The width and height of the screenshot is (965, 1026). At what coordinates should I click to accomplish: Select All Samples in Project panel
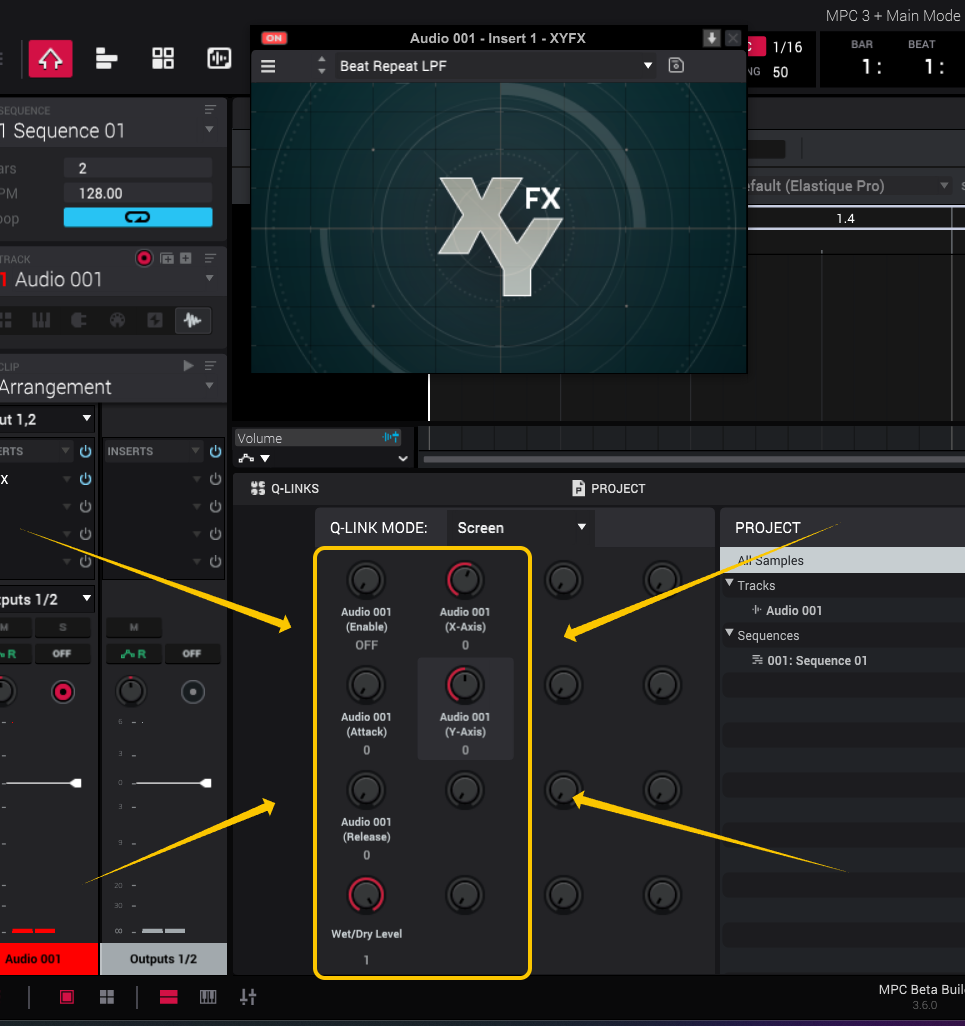pyautogui.click(x=843, y=560)
